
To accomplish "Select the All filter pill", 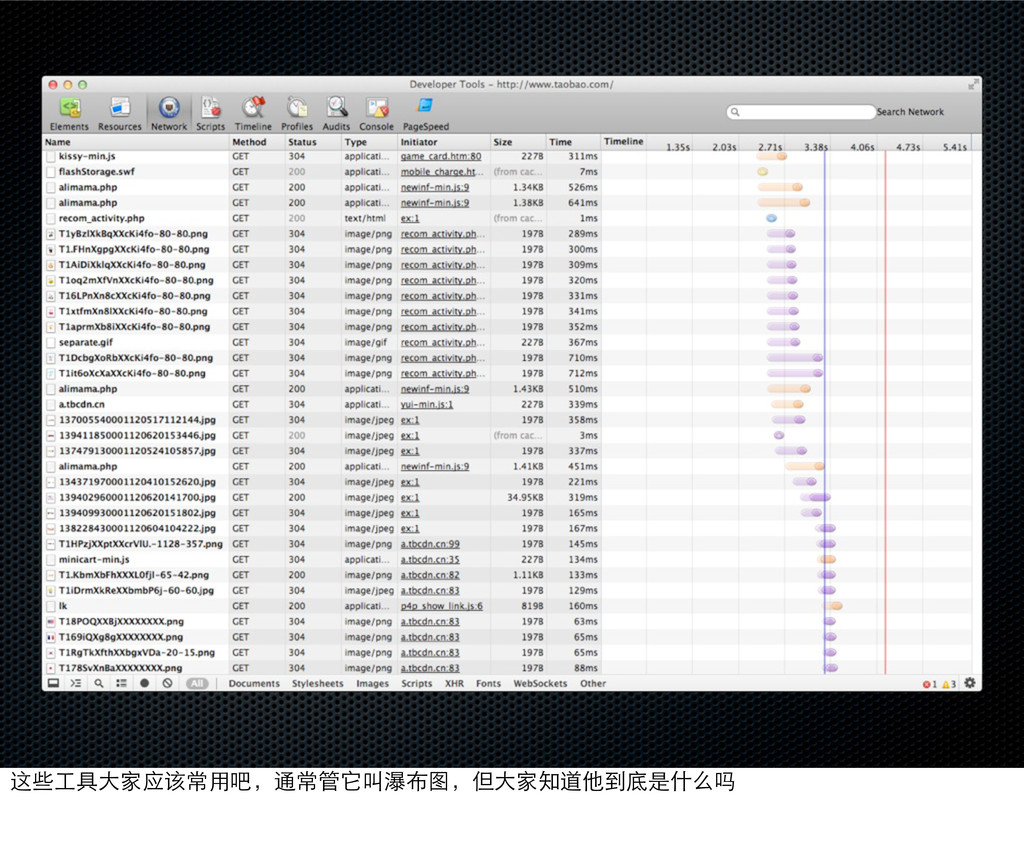I will click(x=196, y=684).
